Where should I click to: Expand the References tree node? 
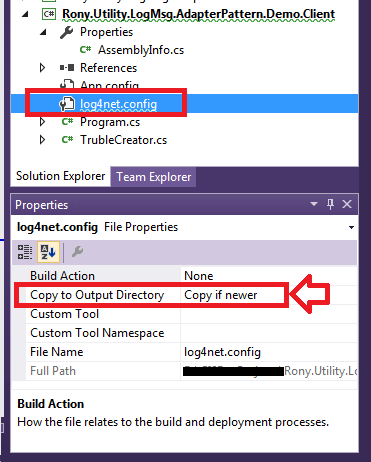point(42,68)
